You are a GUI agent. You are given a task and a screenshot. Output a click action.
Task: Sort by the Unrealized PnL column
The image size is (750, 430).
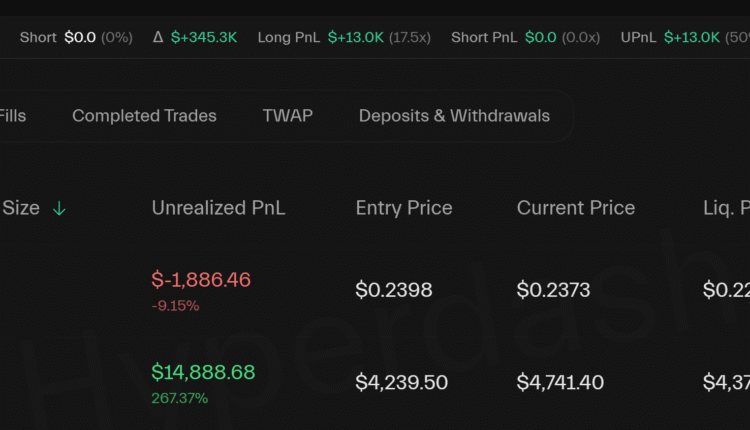218,208
